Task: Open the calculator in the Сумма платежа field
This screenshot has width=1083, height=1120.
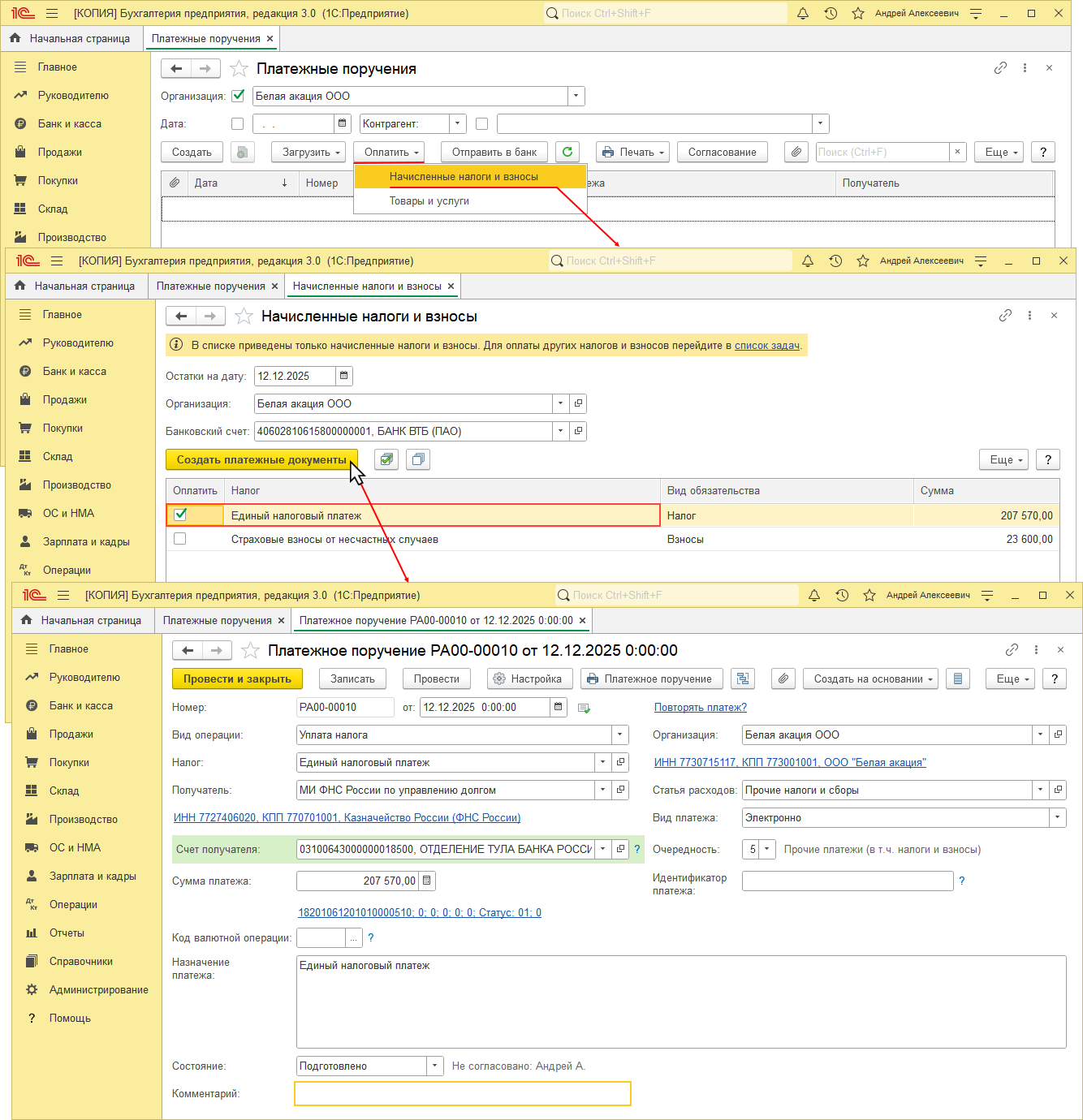Action: (x=427, y=881)
